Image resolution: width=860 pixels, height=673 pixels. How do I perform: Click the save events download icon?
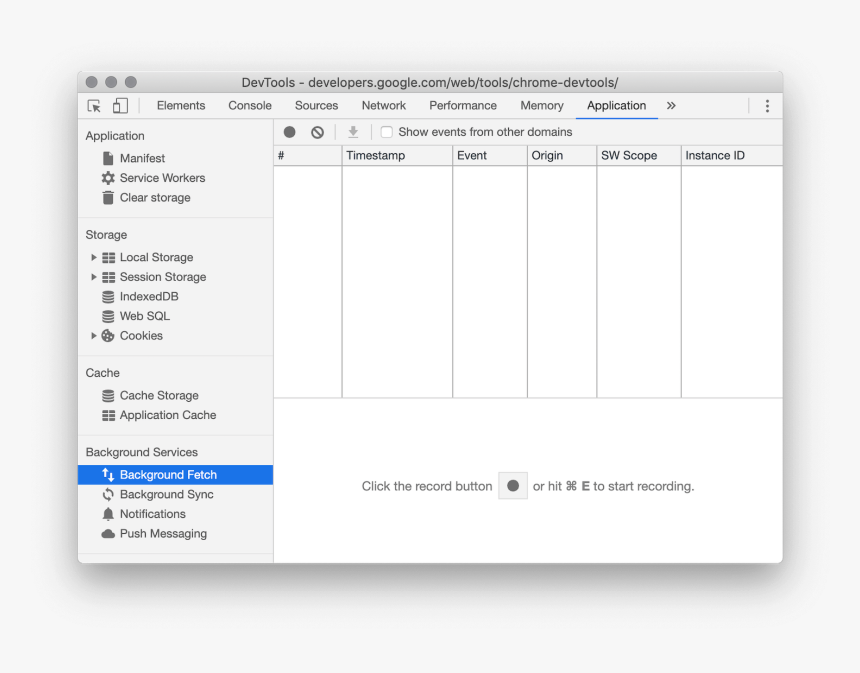352,131
